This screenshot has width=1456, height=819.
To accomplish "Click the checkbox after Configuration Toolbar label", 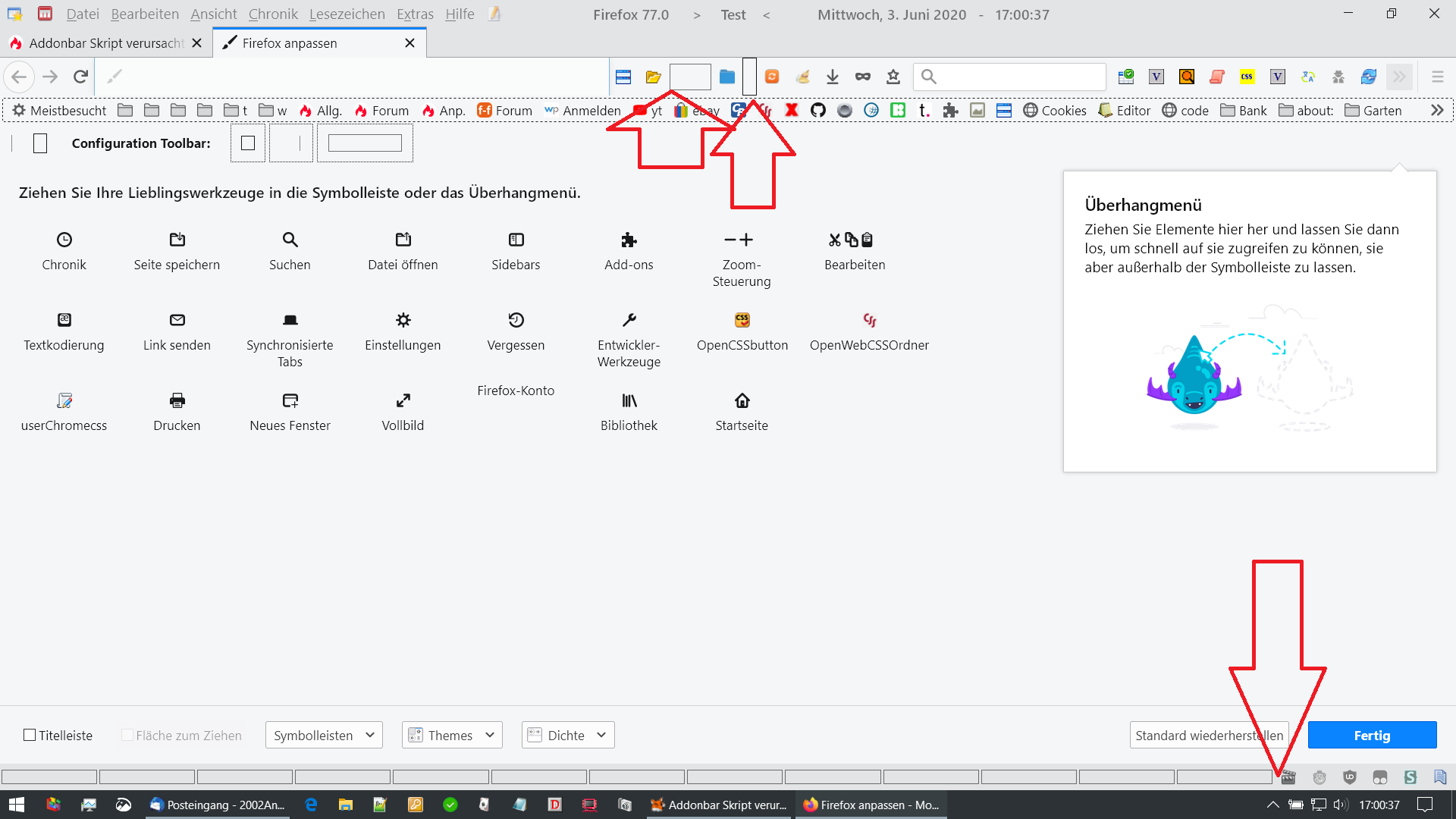I will [248, 143].
